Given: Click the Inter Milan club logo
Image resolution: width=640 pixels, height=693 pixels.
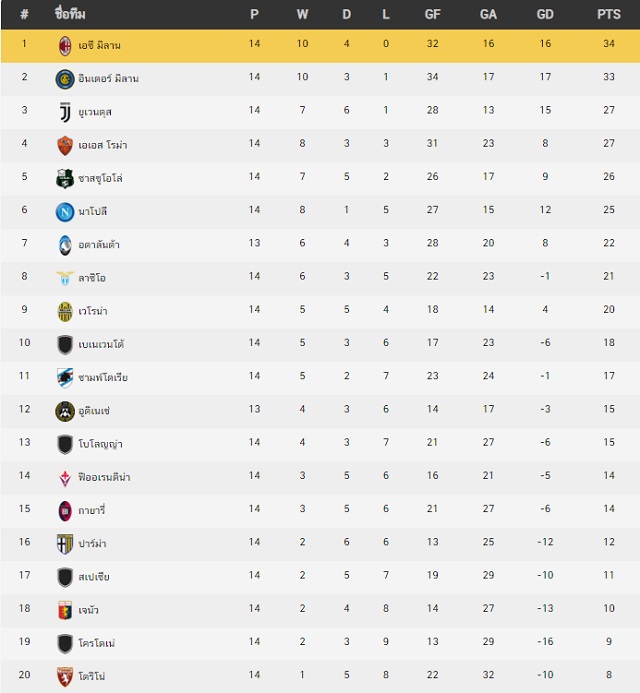Looking at the screenshot, I should 65,79.
